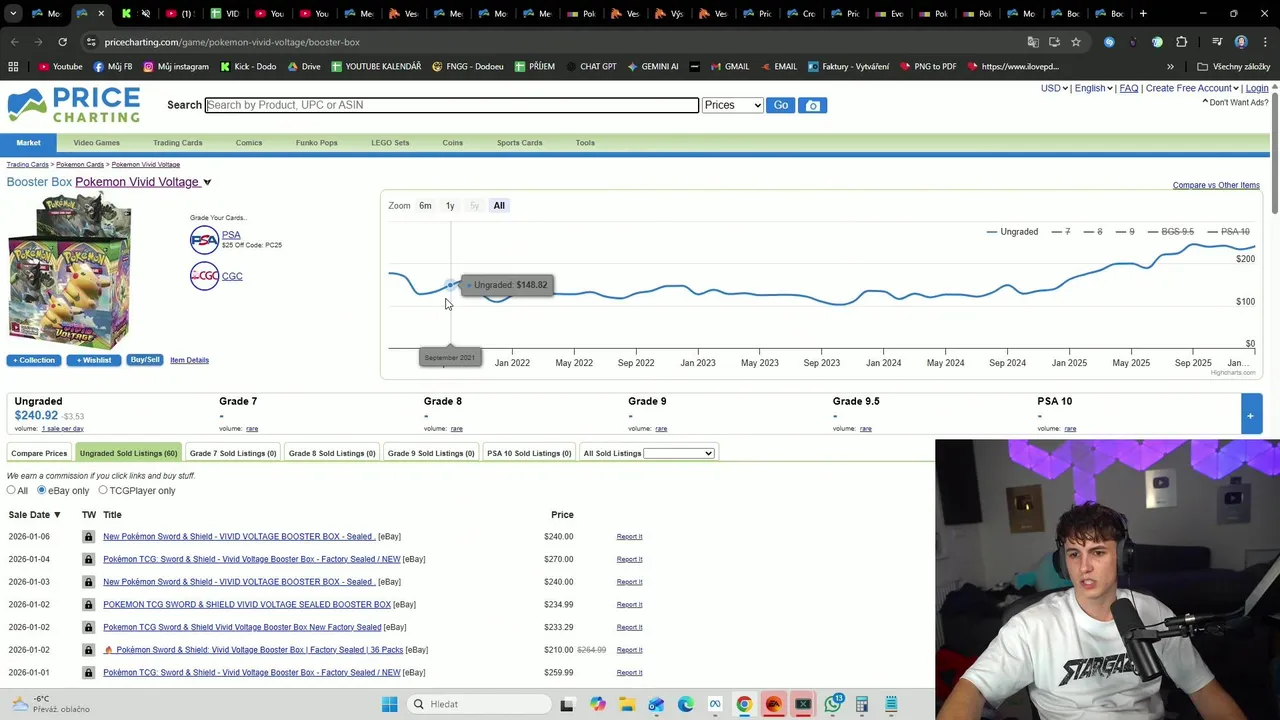
Task: Expand the Pokemon Vivid Voltage set dropdown arrow
Action: pos(207,182)
